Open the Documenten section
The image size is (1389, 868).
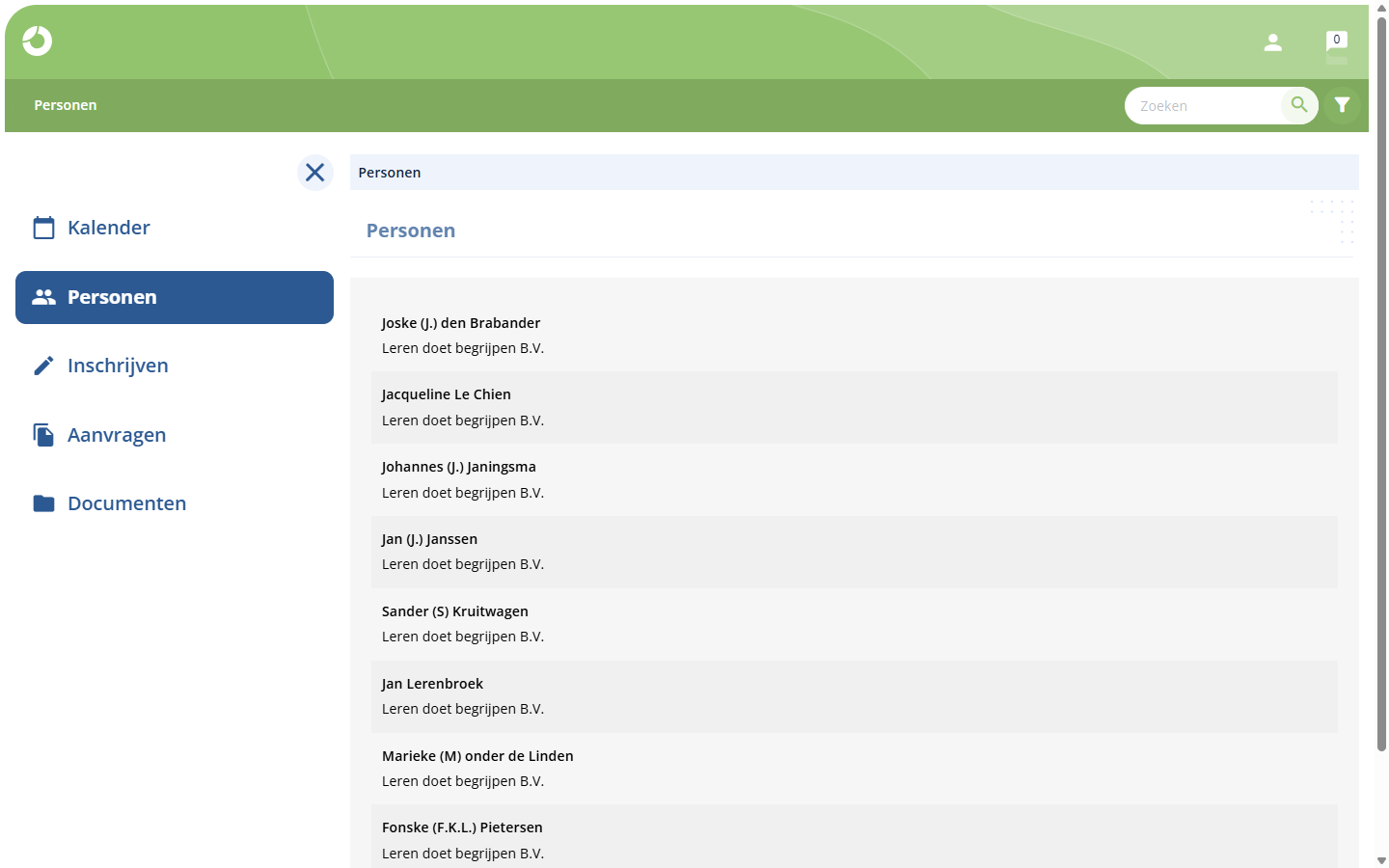(175, 503)
